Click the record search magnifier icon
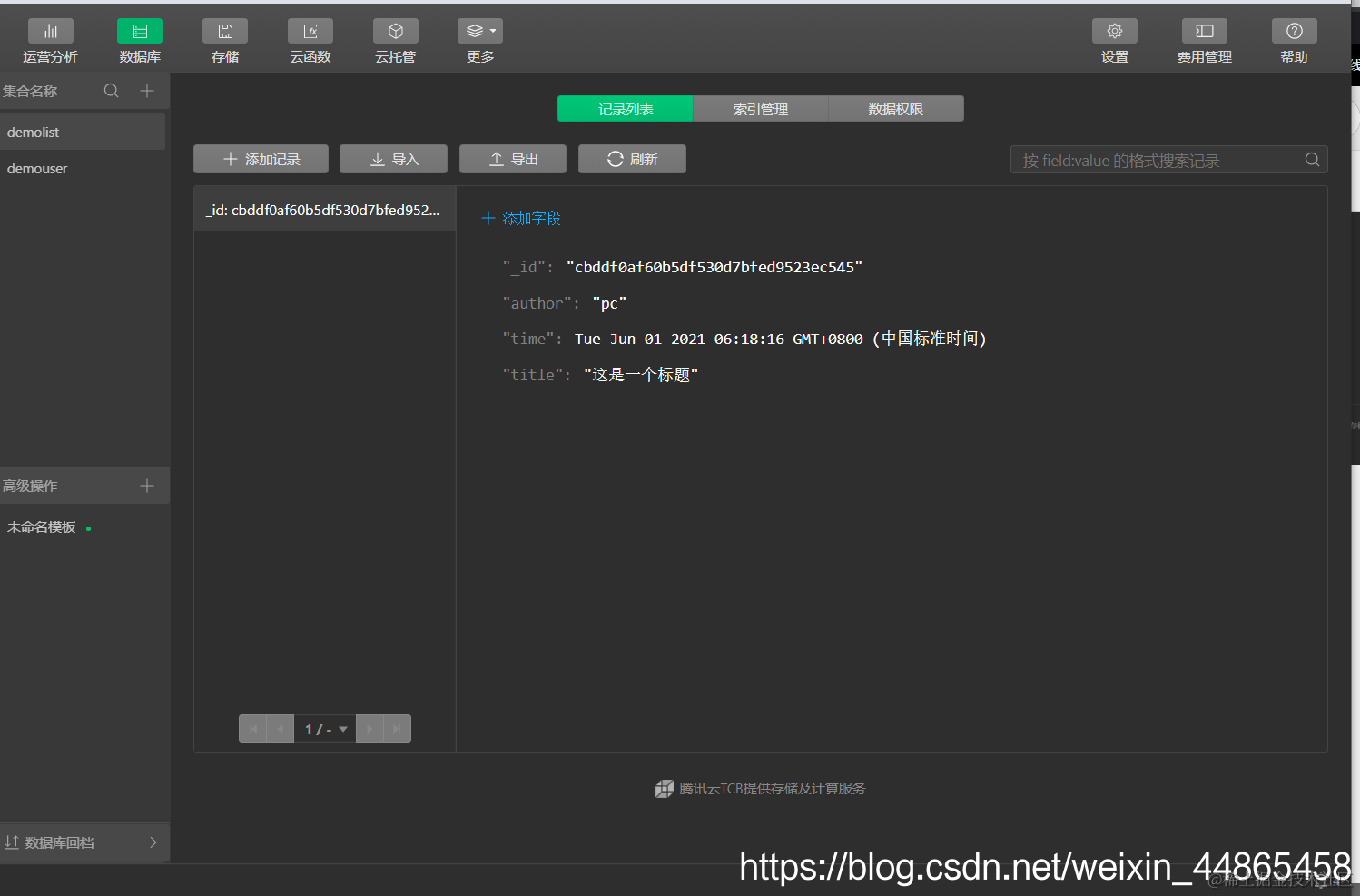1360x896 pixels. [1312, 160]
